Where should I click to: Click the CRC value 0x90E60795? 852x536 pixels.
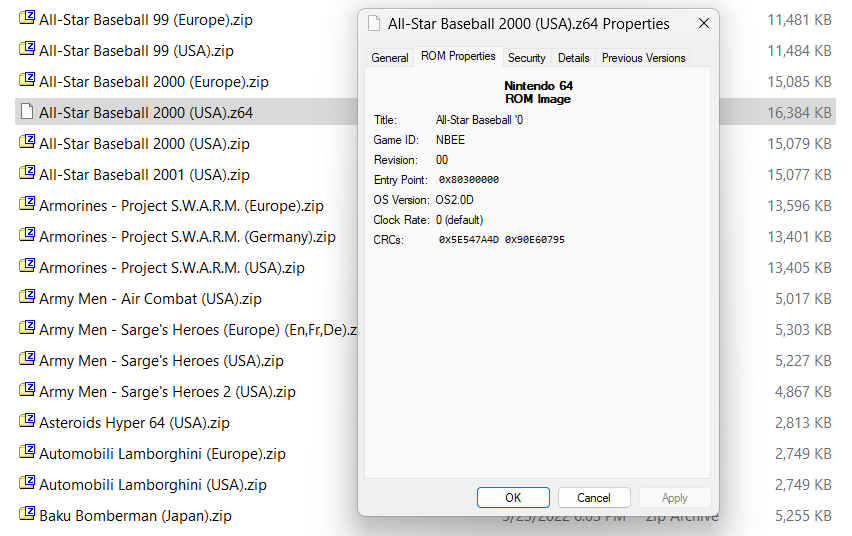click(x=535, y=240)
